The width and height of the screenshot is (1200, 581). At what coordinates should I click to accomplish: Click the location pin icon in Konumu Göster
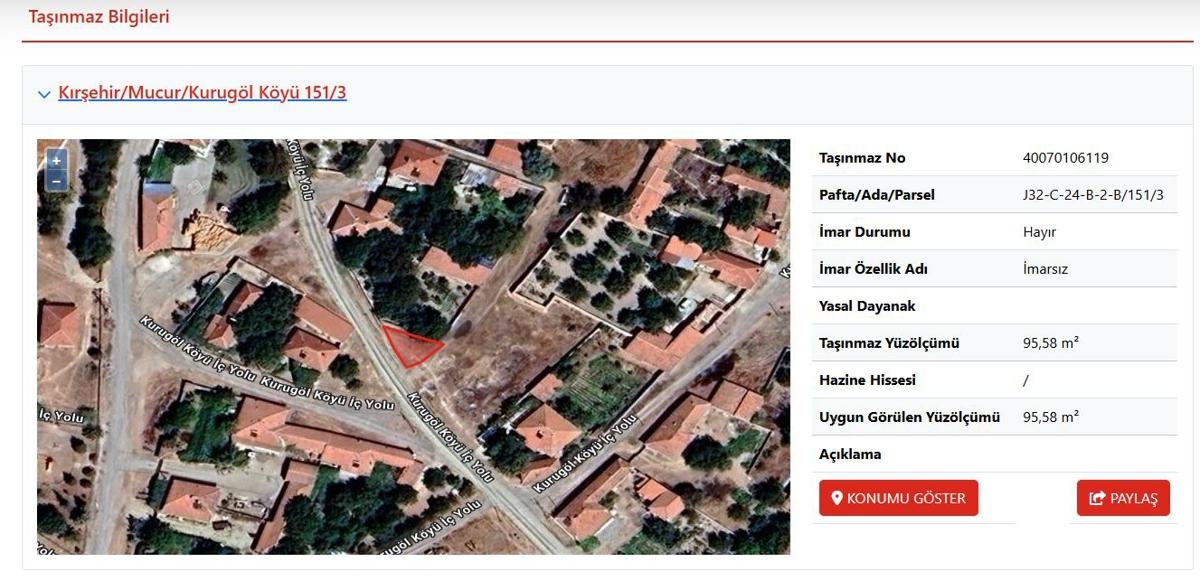click(837, 498)
